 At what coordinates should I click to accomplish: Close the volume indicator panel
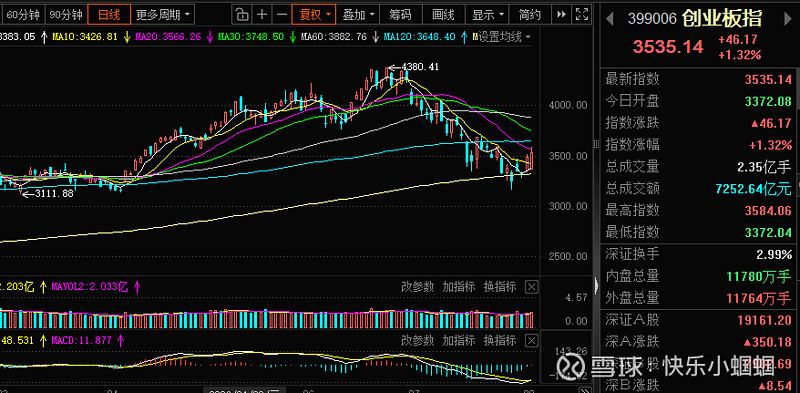[x=532, y=287]
